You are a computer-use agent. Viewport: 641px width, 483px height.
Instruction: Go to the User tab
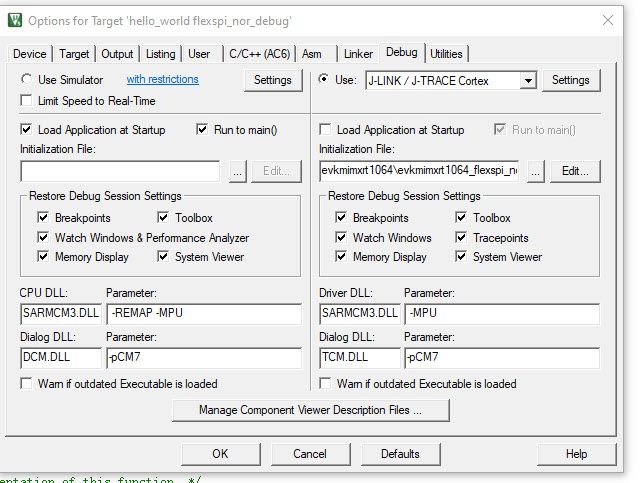(199, 54)
